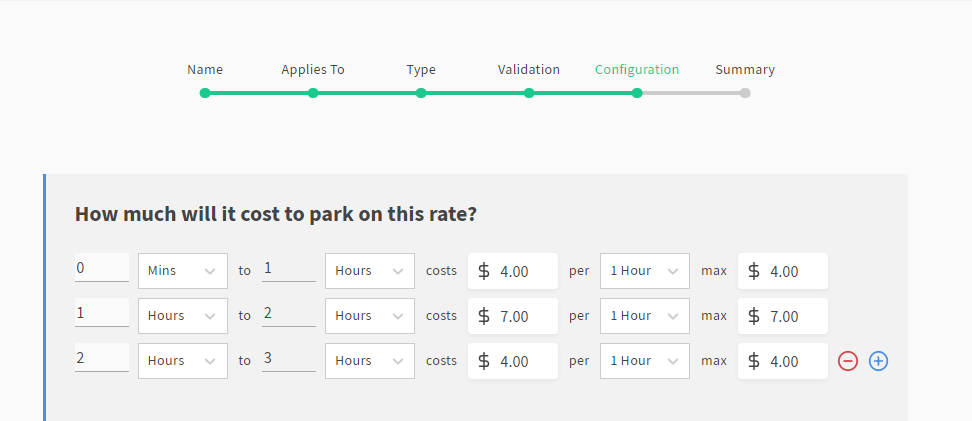972x421 pixels.
Task: Click the Summary step dot
Action: (745, 93)
